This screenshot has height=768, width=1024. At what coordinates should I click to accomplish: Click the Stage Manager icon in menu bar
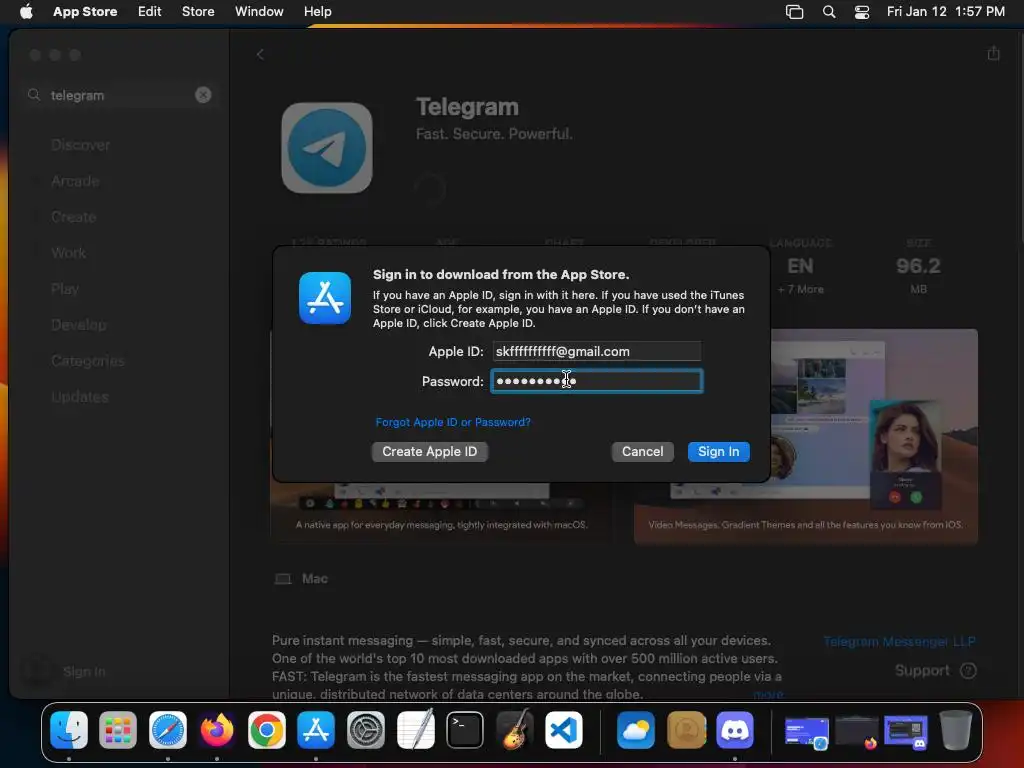(794, 12)
